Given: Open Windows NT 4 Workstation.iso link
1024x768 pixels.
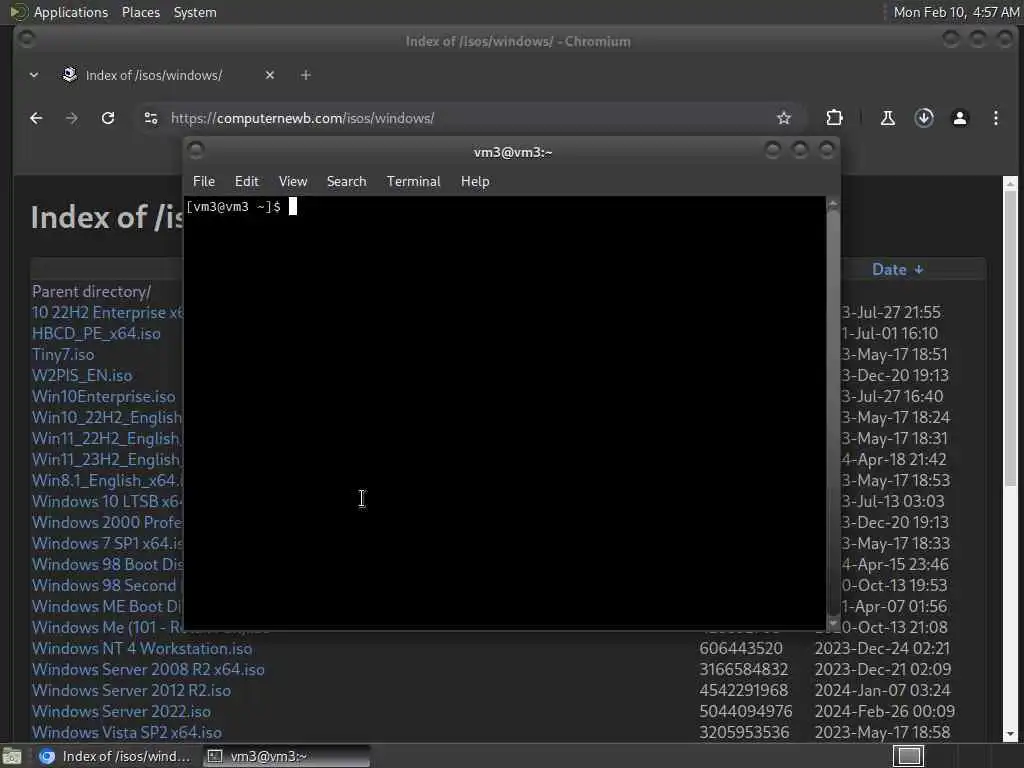Looking at the screenshot, I should [142, 648].
